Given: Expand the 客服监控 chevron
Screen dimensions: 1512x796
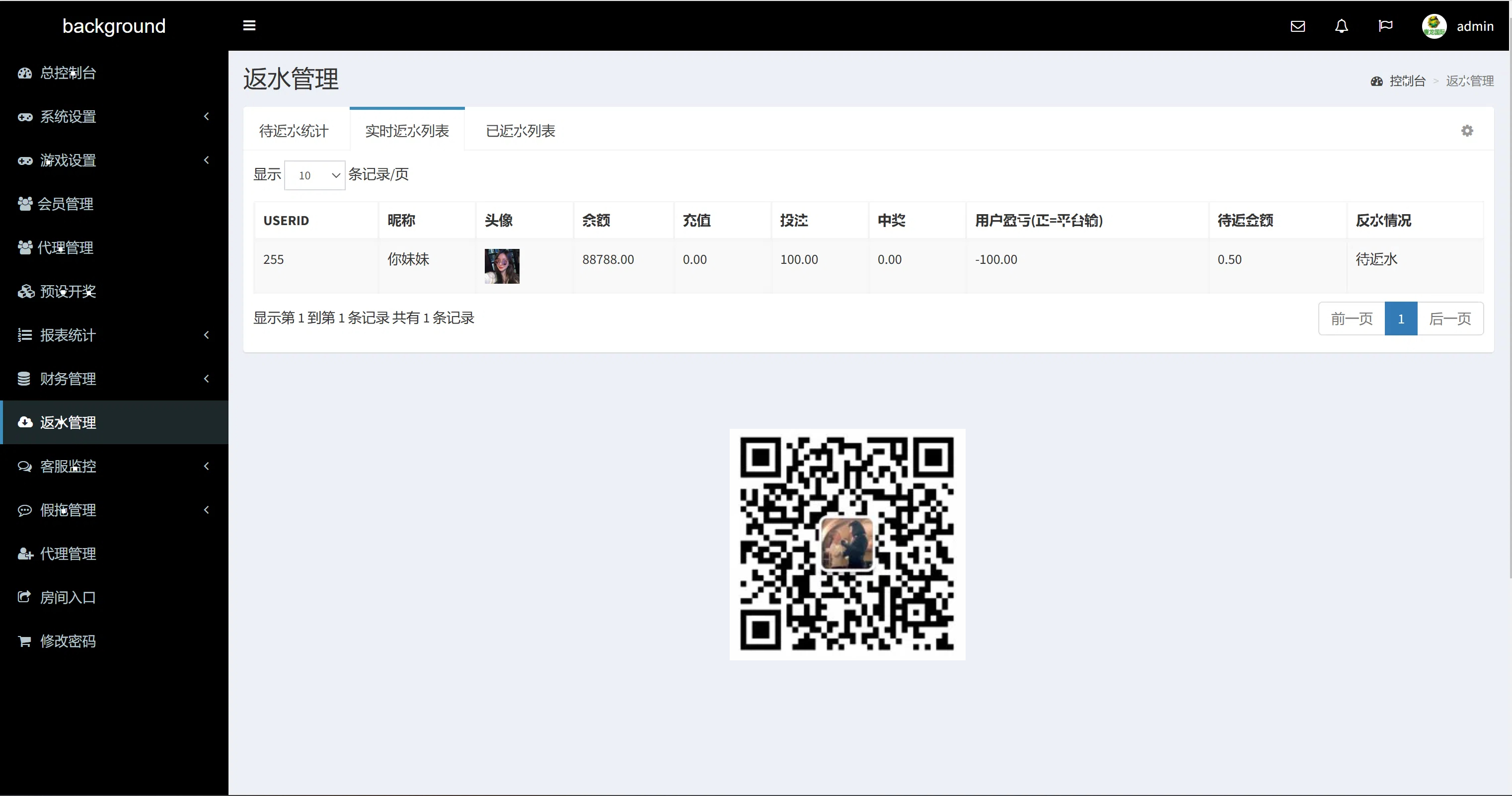Looking at the screenshot, I should [206, 466].
